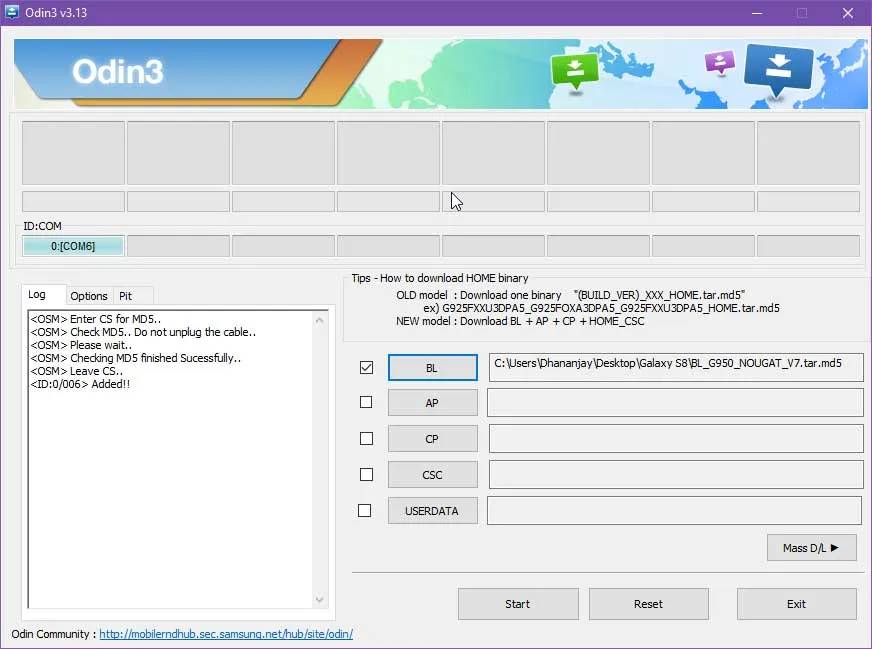The height and width of the screenshot is (649, 872).
Task: Toggle the USERDATA checkbox
Action: click(365, 510)
